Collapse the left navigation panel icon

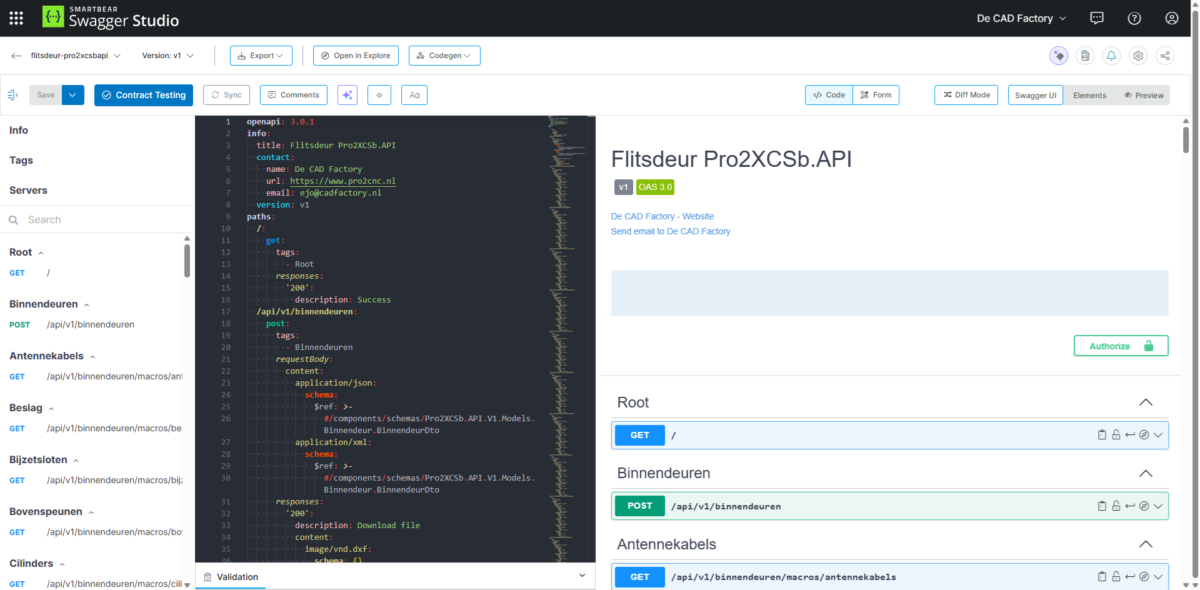[x=13, y=95]
